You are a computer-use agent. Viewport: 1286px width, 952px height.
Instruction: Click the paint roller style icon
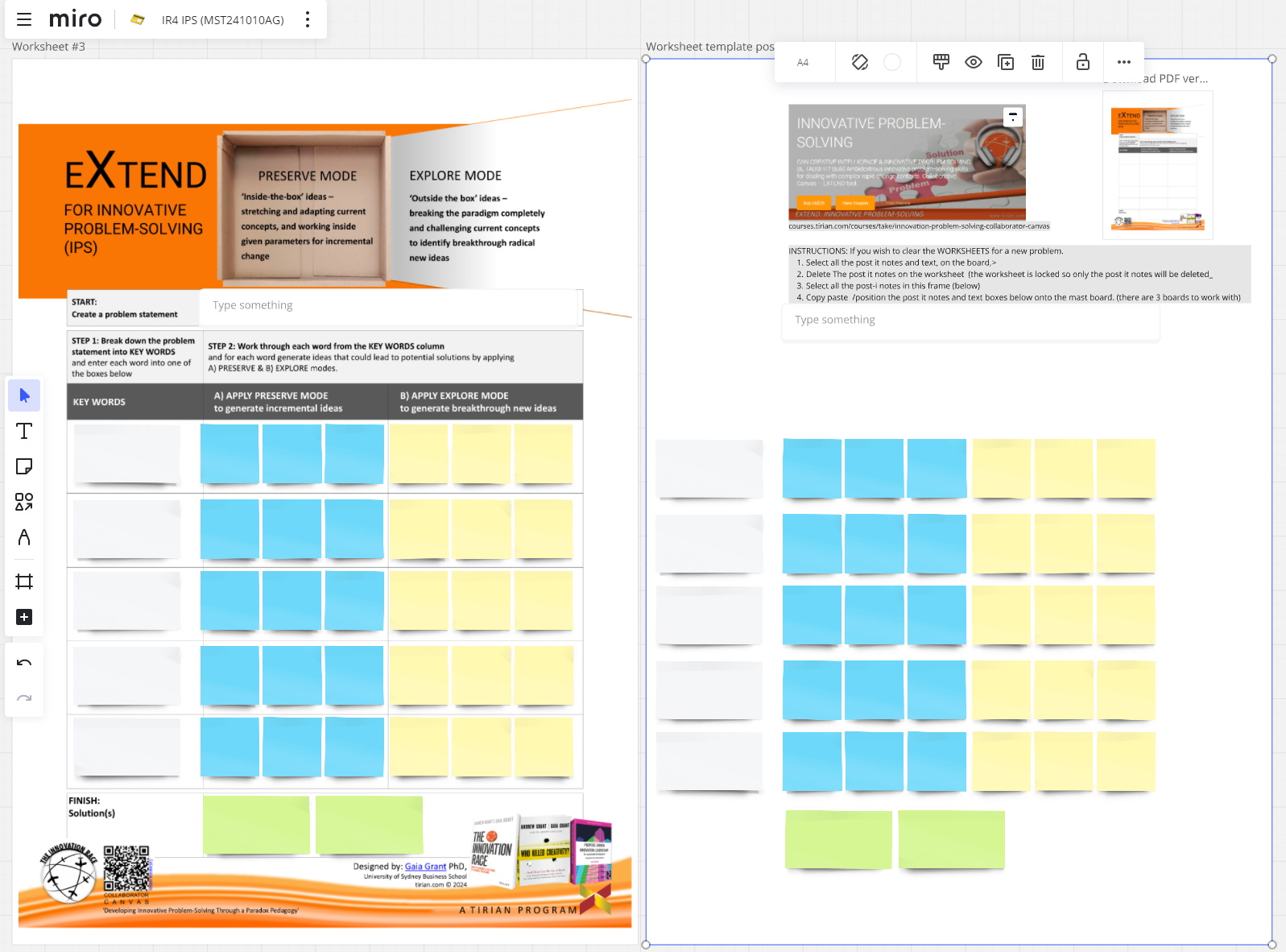pos(941,62)
